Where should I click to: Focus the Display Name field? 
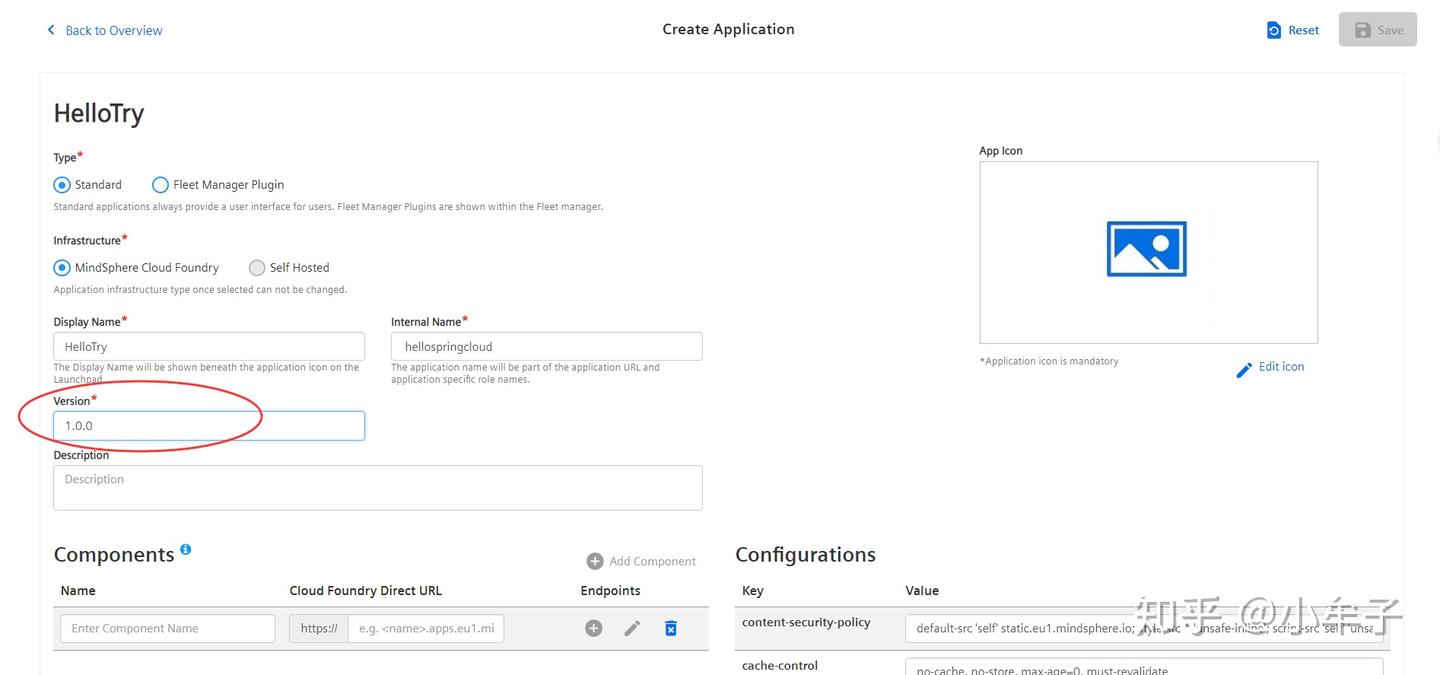coord(209,346)
